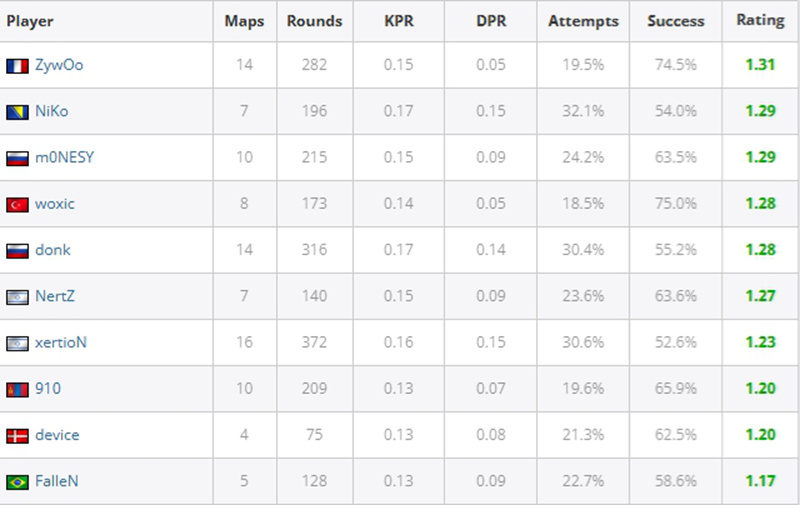Sort the table by Rating column
Image resolution: width=800 pixels, height=505 pixels.
click(x=760, y=20)
